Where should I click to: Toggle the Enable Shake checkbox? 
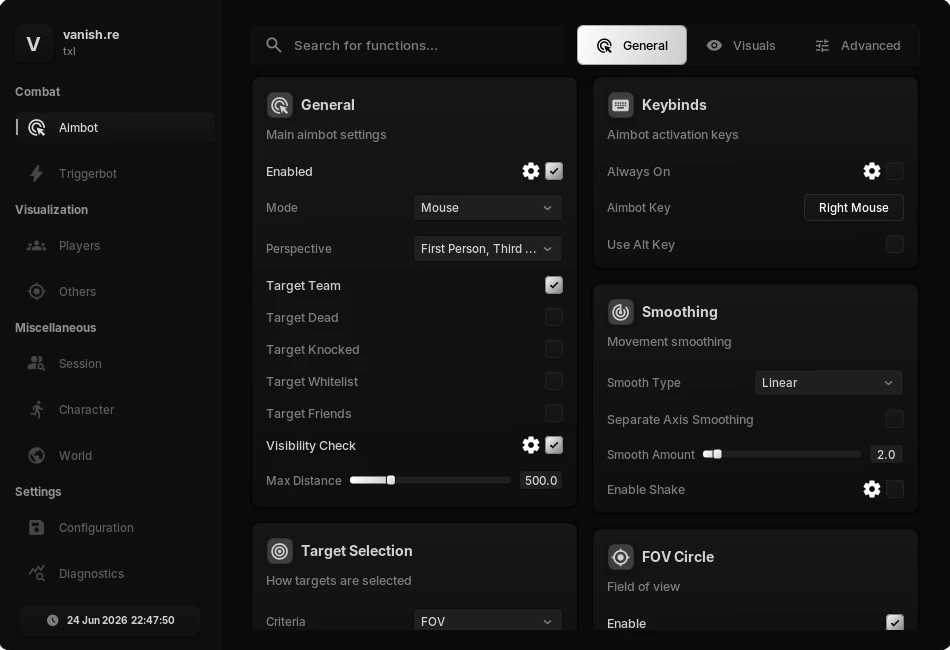[895, 489]
